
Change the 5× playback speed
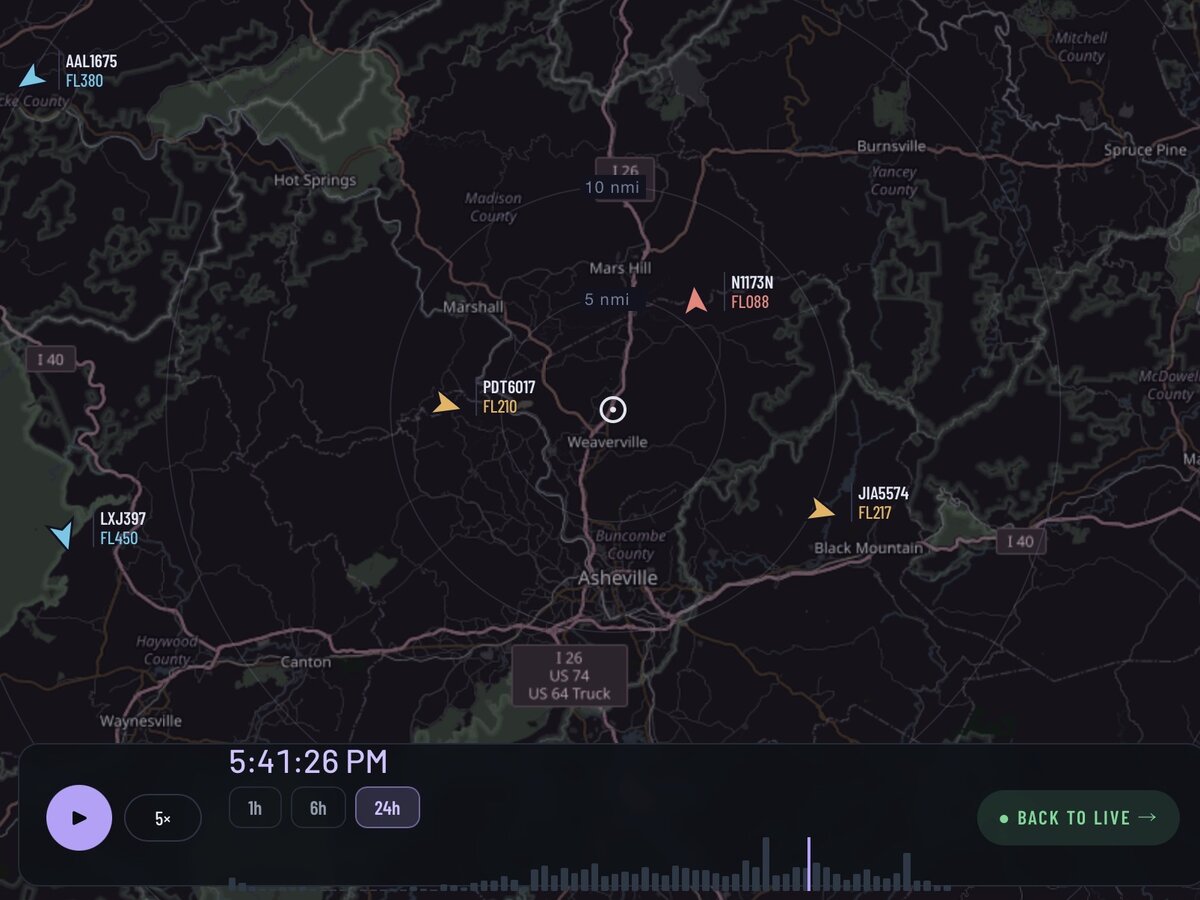point(163,818)
